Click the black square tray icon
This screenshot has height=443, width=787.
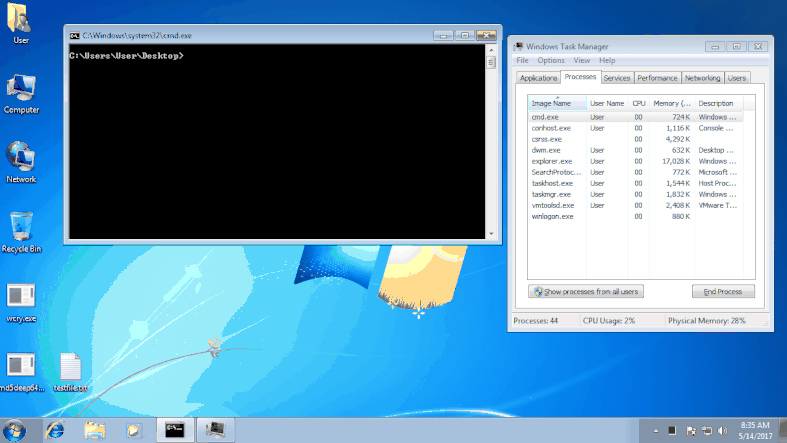672,431
